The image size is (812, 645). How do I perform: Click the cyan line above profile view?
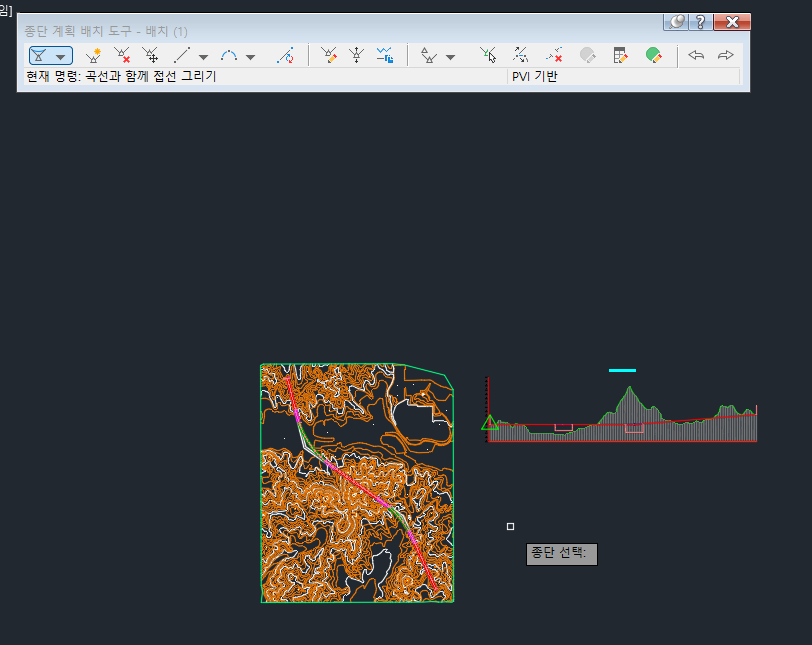tap(622, 371)
